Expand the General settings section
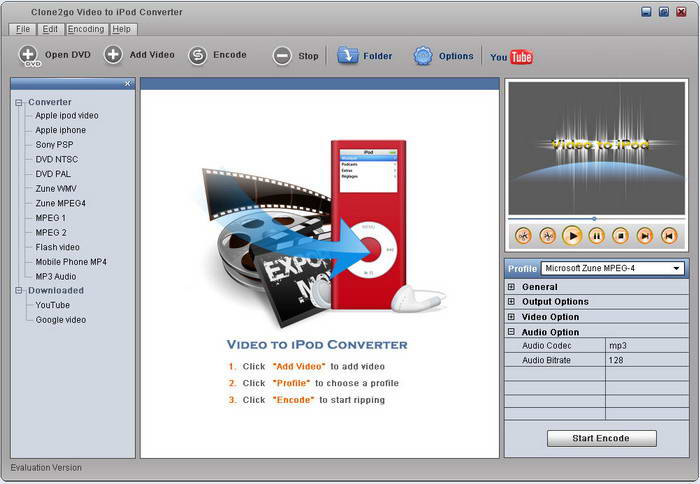Viewport: 700px width, 484px height. pos(511,287)
